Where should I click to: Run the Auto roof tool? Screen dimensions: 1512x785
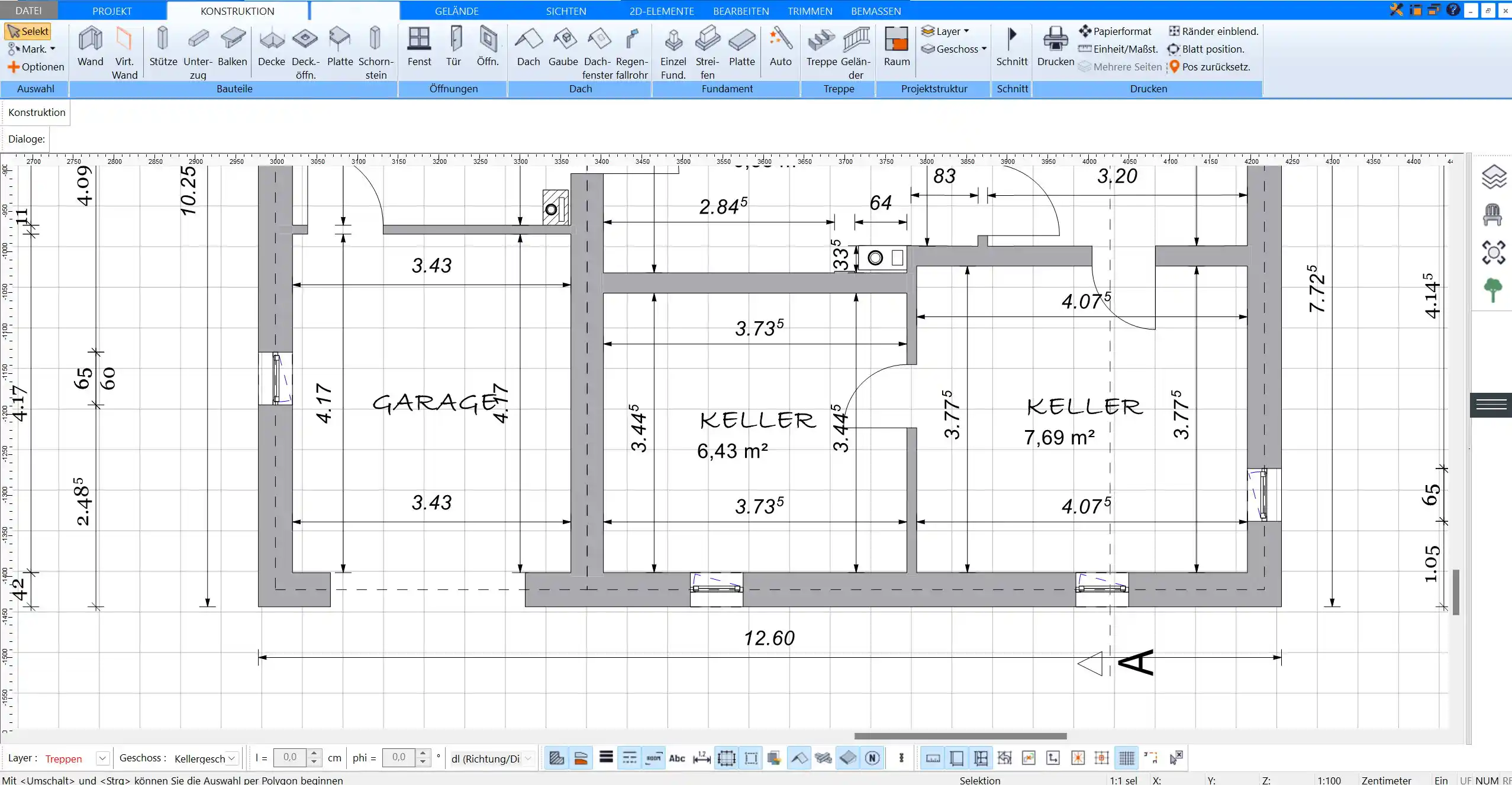[x=781, y=47]
